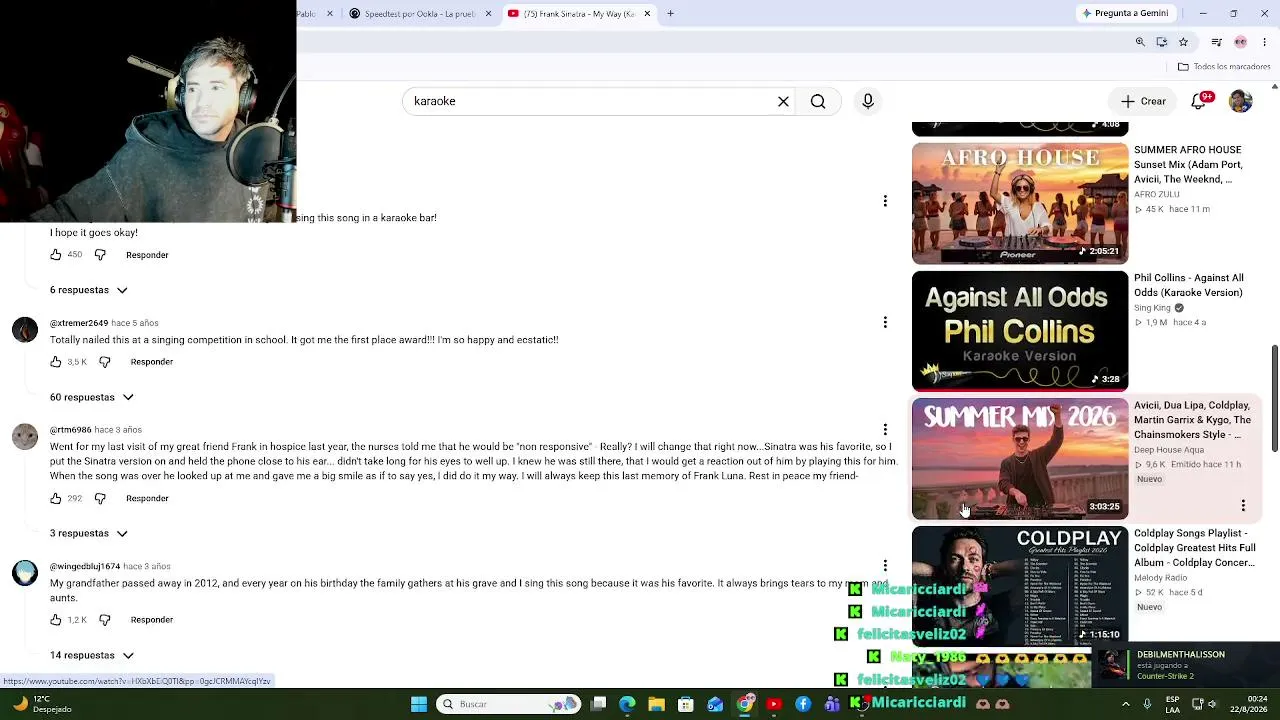The image size is (1280, 720).
Task: Open the ESP LAA language switcher
Action: 1173,704
